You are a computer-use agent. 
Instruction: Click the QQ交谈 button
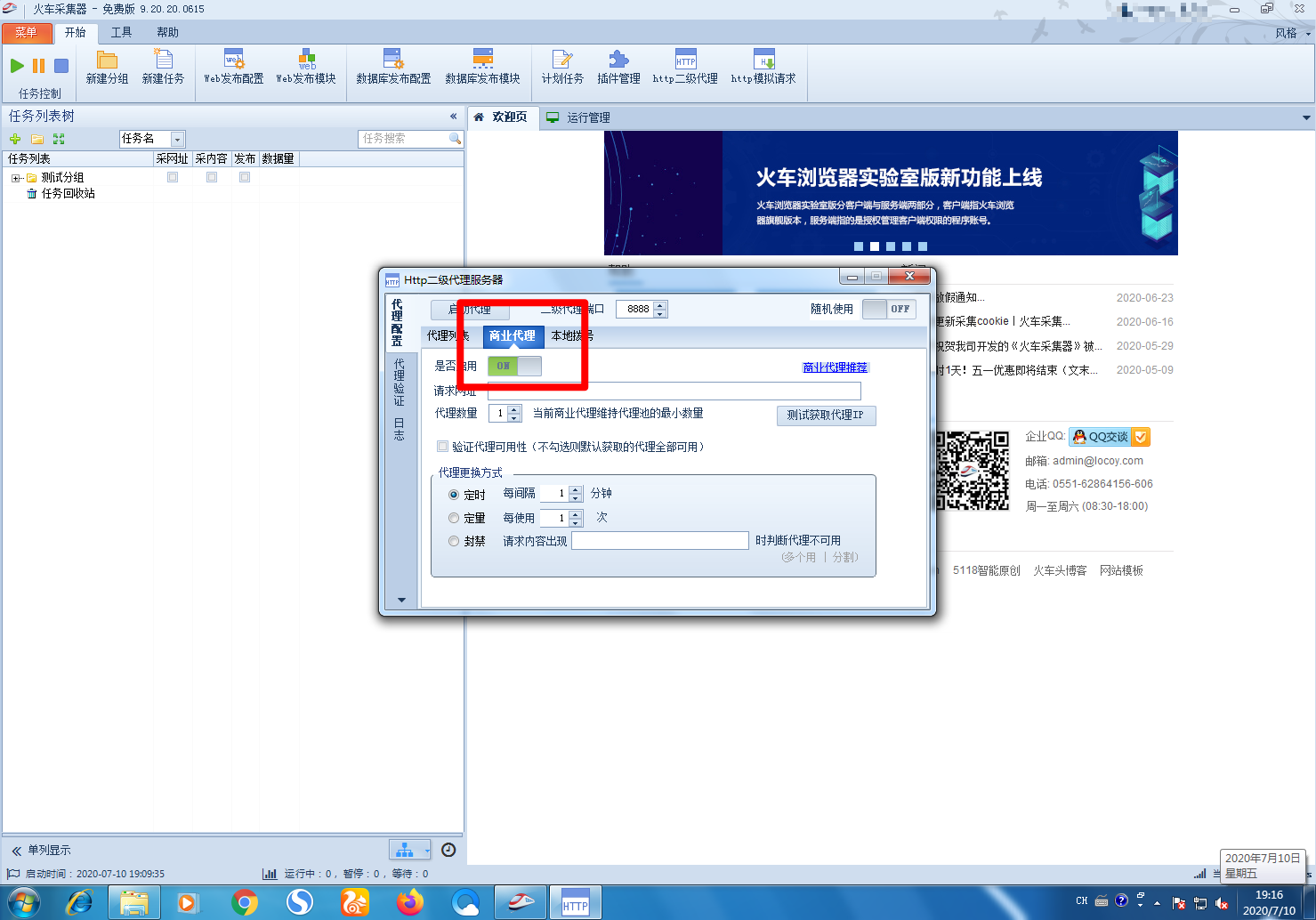(x=1110, y=437)
